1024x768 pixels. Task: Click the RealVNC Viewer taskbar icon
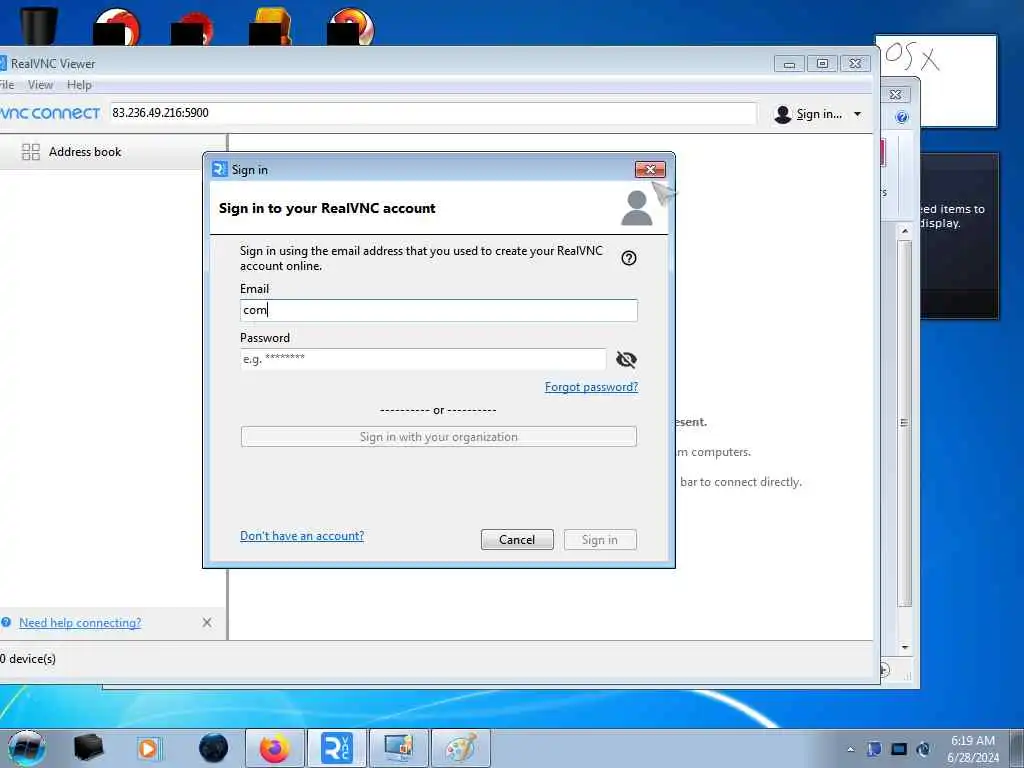pos(336,748)
